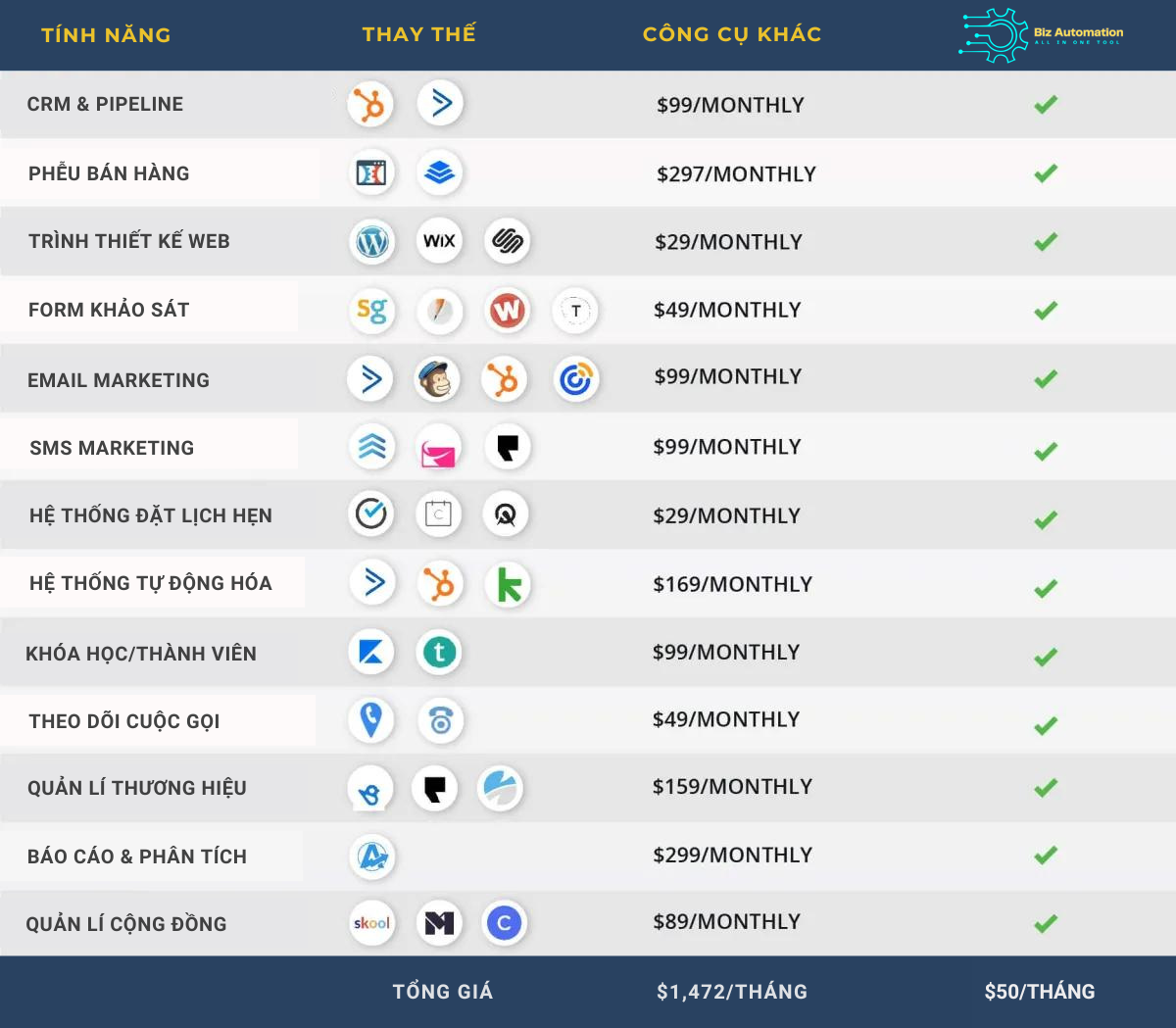Screen dimensions: 1176x1028
Task: Click the Biz Automation logo
Action: click(1041, 35)
